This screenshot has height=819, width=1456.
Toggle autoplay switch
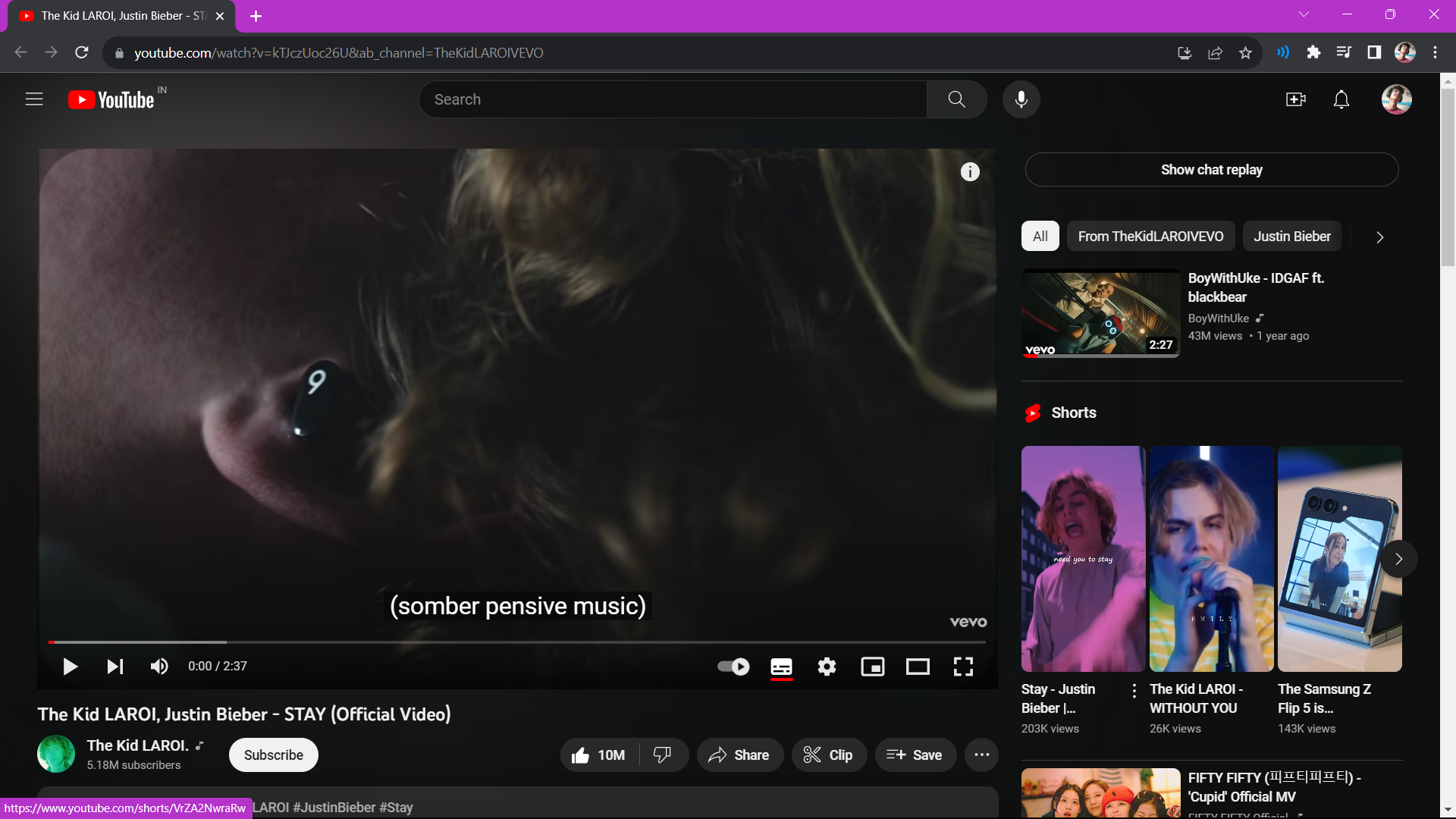pos(733,667)
